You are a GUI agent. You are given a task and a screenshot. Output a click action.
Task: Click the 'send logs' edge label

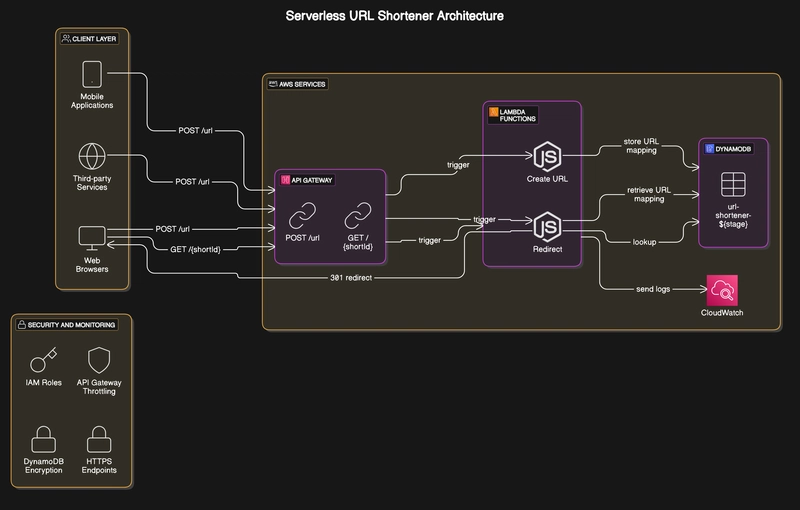click(653, 289)
